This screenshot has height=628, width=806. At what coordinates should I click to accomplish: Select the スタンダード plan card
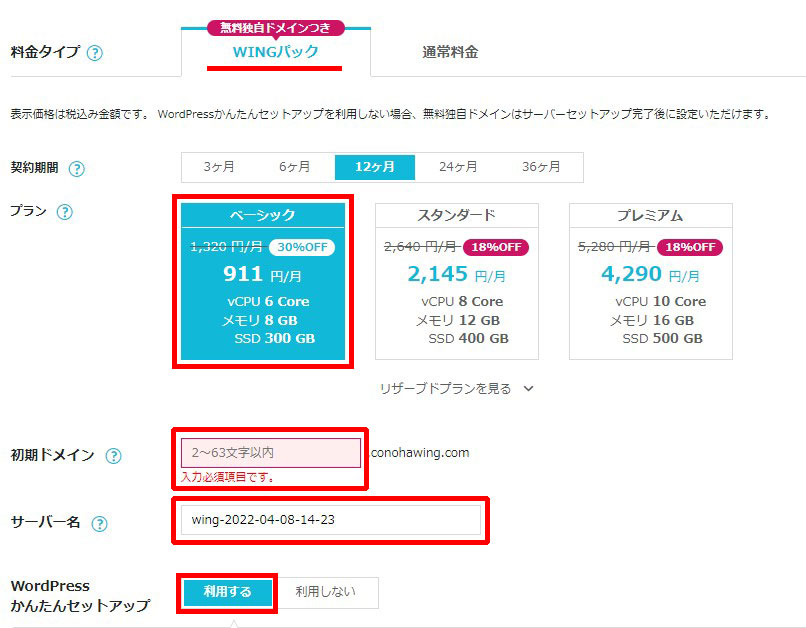click(457, 281)
